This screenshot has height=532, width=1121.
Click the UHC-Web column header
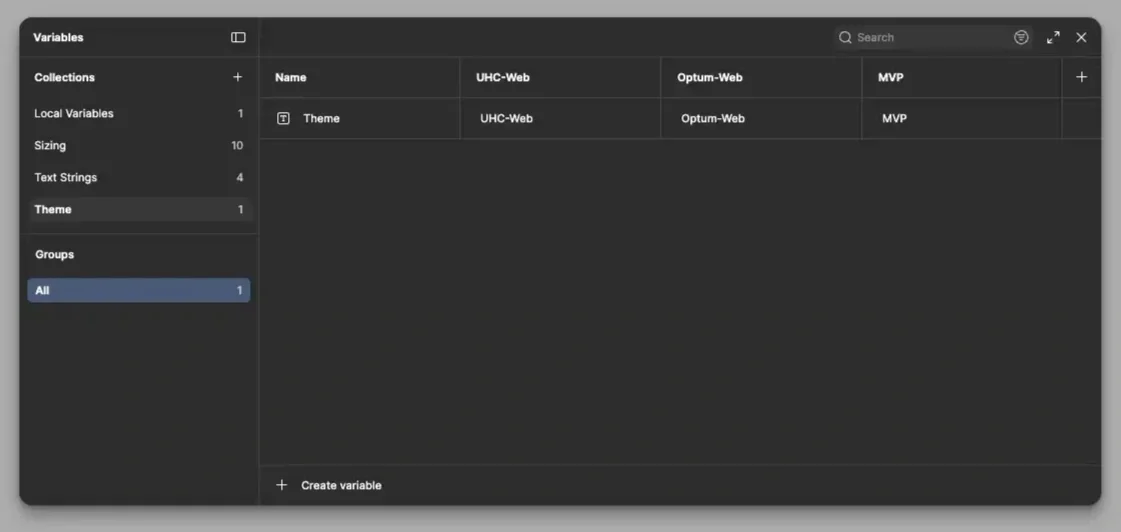[560, 77]
